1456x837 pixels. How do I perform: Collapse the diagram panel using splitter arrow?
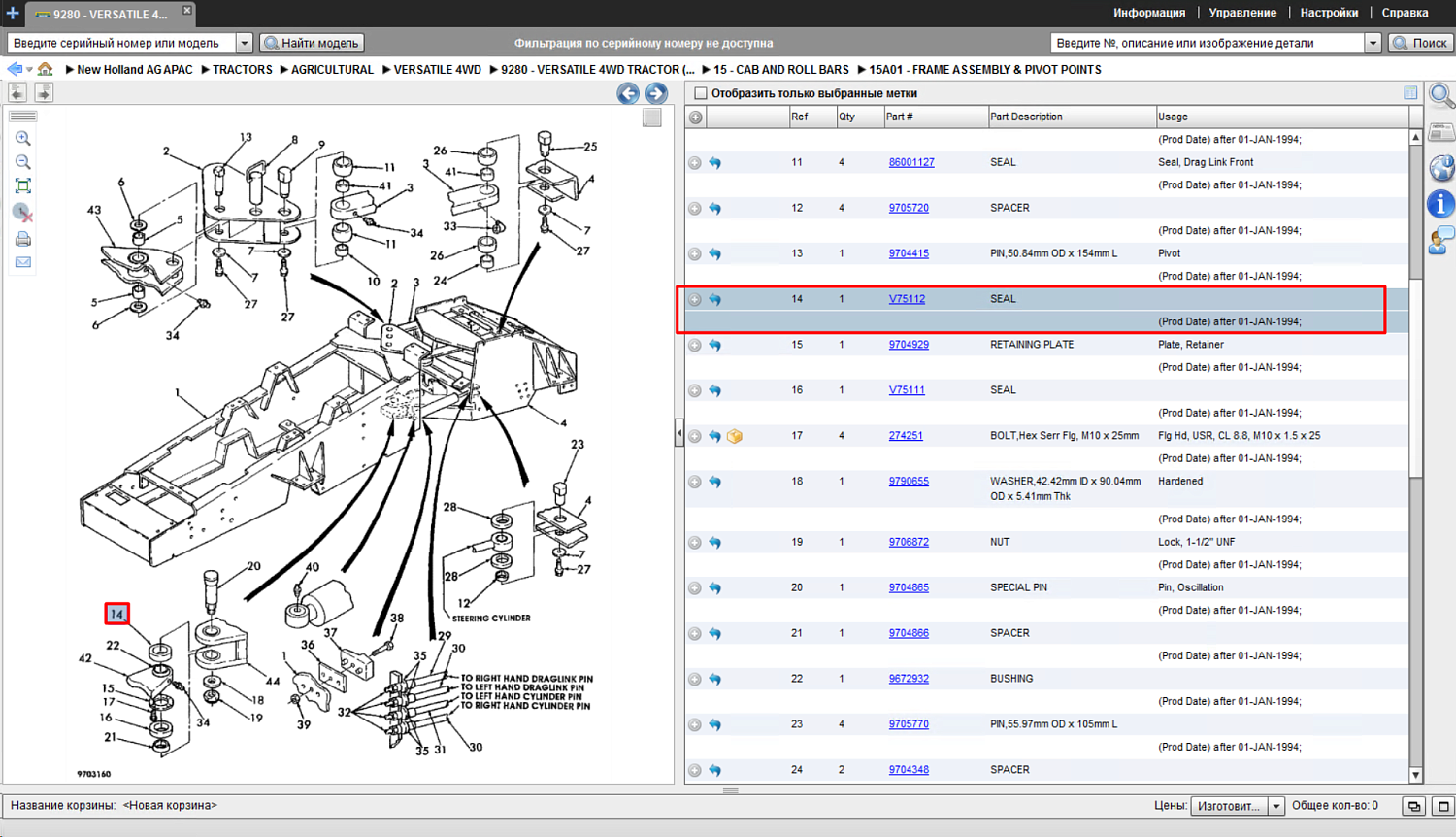pyautogui.click(x=679, y=433)
